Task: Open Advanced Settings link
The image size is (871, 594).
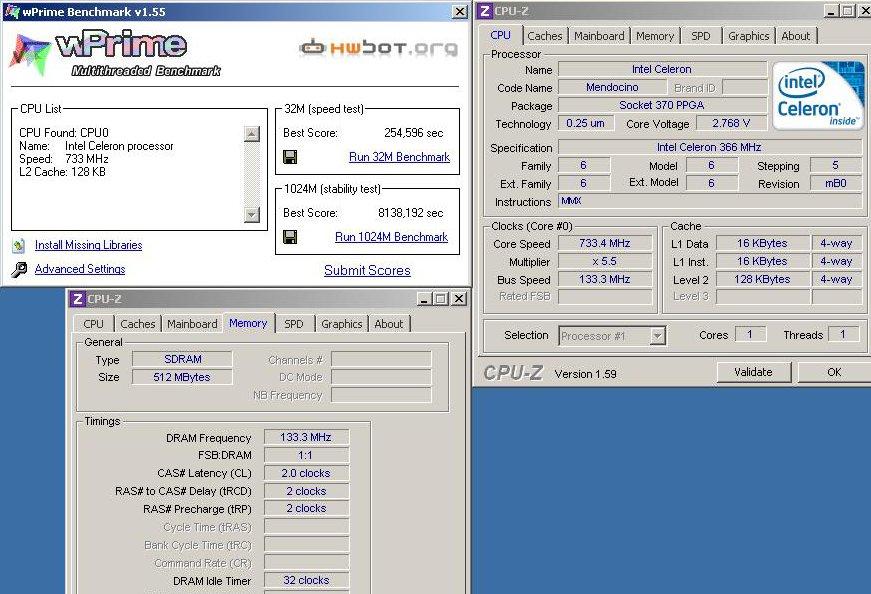Action: tap(80, 269)
